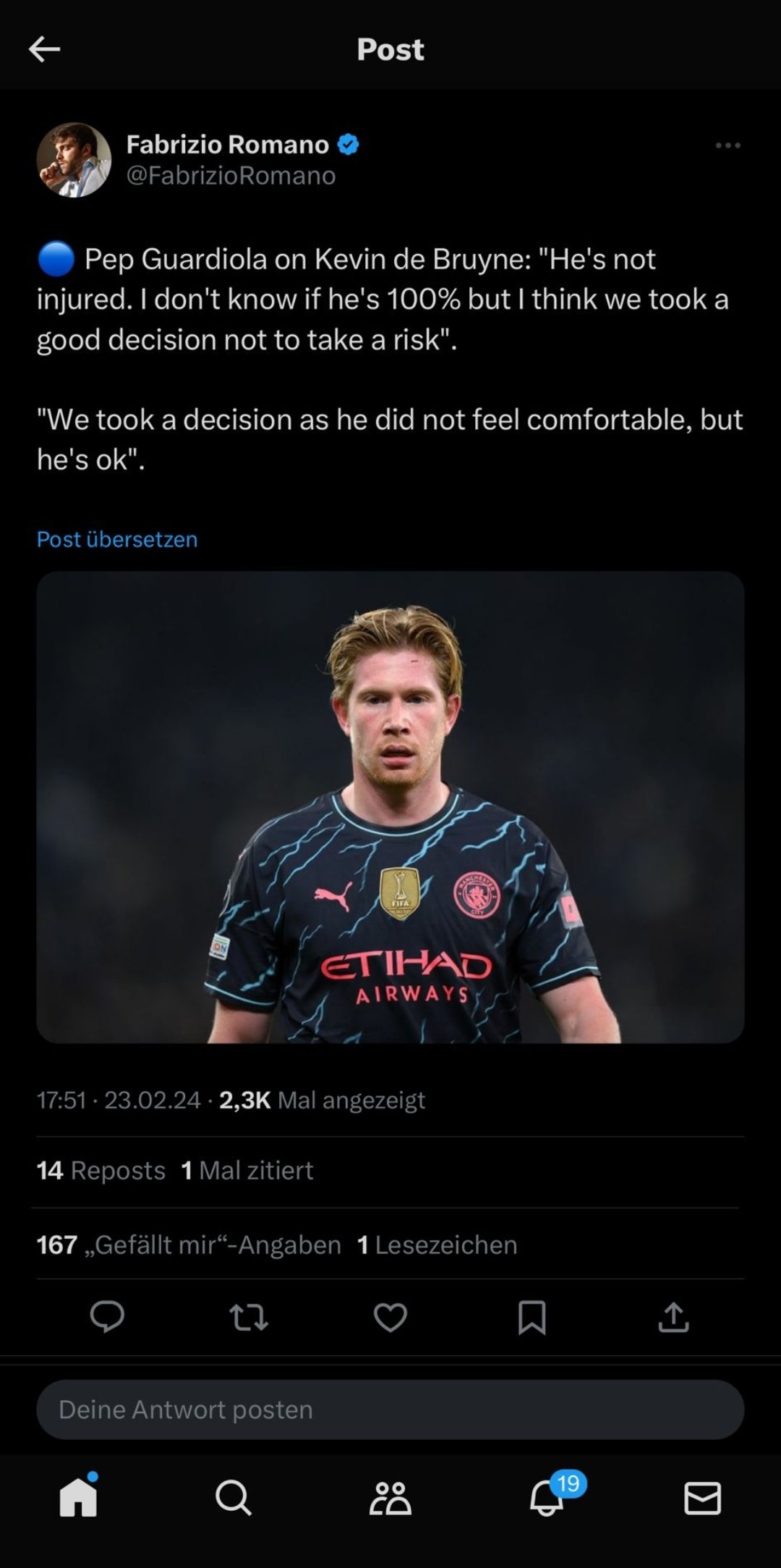The height and width of the screenshot is (1568, 781).
Task: Open the Search tab
Action: [234, 1497]
